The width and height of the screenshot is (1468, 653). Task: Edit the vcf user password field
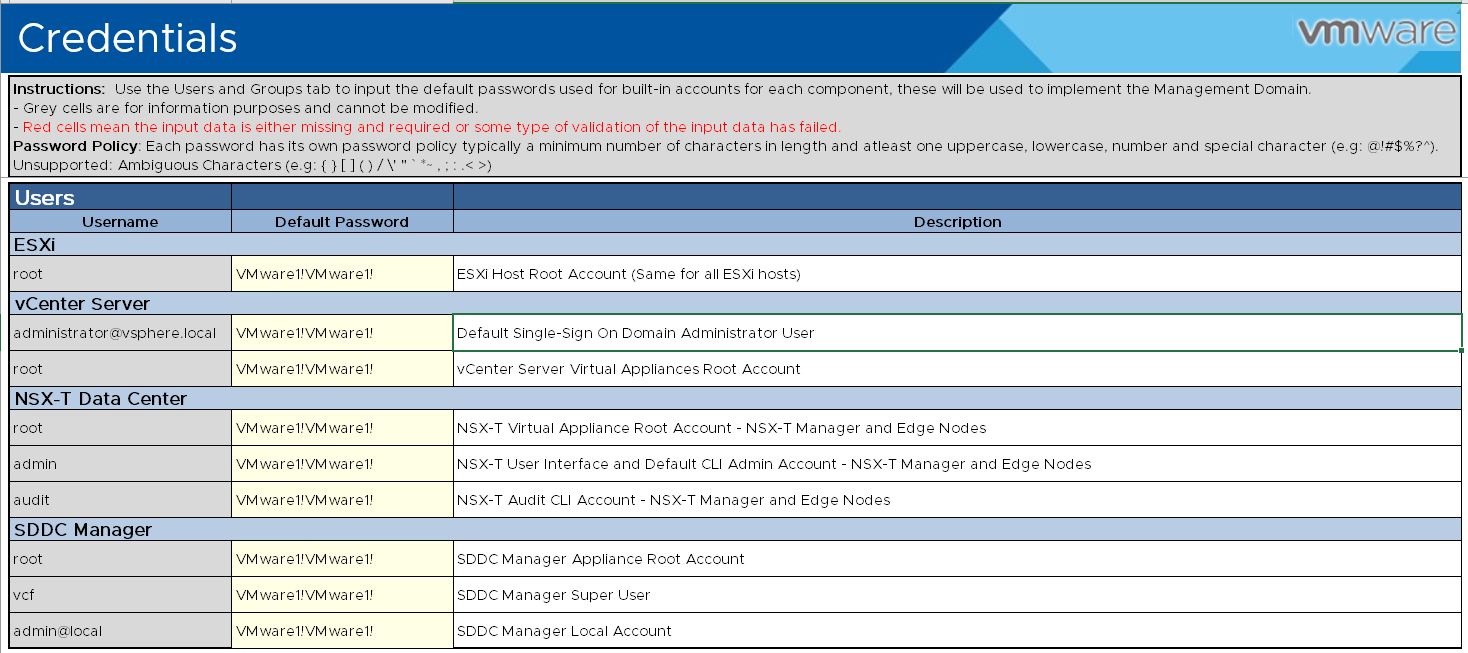point(342,595)
